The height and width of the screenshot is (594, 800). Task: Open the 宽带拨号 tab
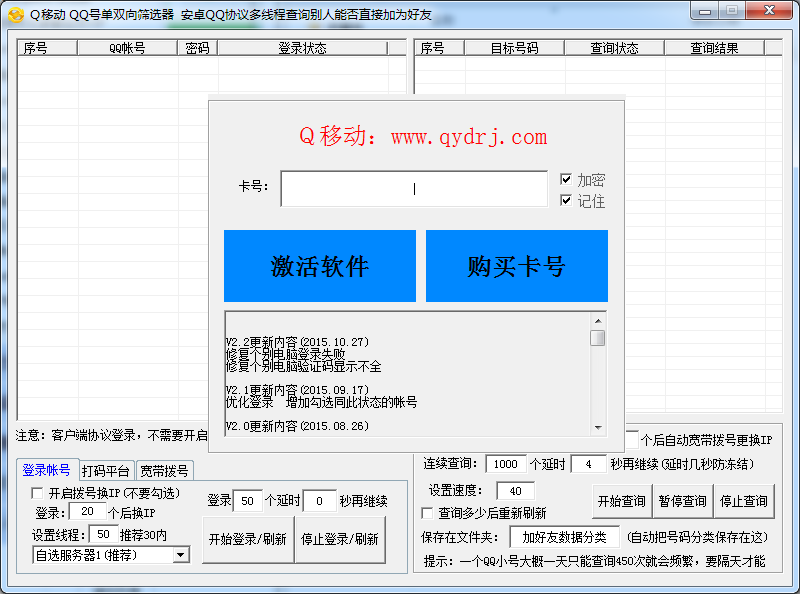tap(164, 471)
